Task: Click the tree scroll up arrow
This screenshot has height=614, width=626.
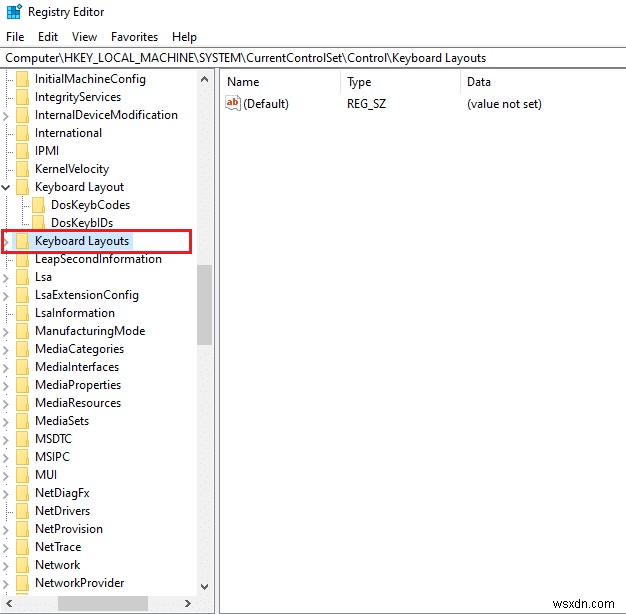Action: (x=204, y=79)
